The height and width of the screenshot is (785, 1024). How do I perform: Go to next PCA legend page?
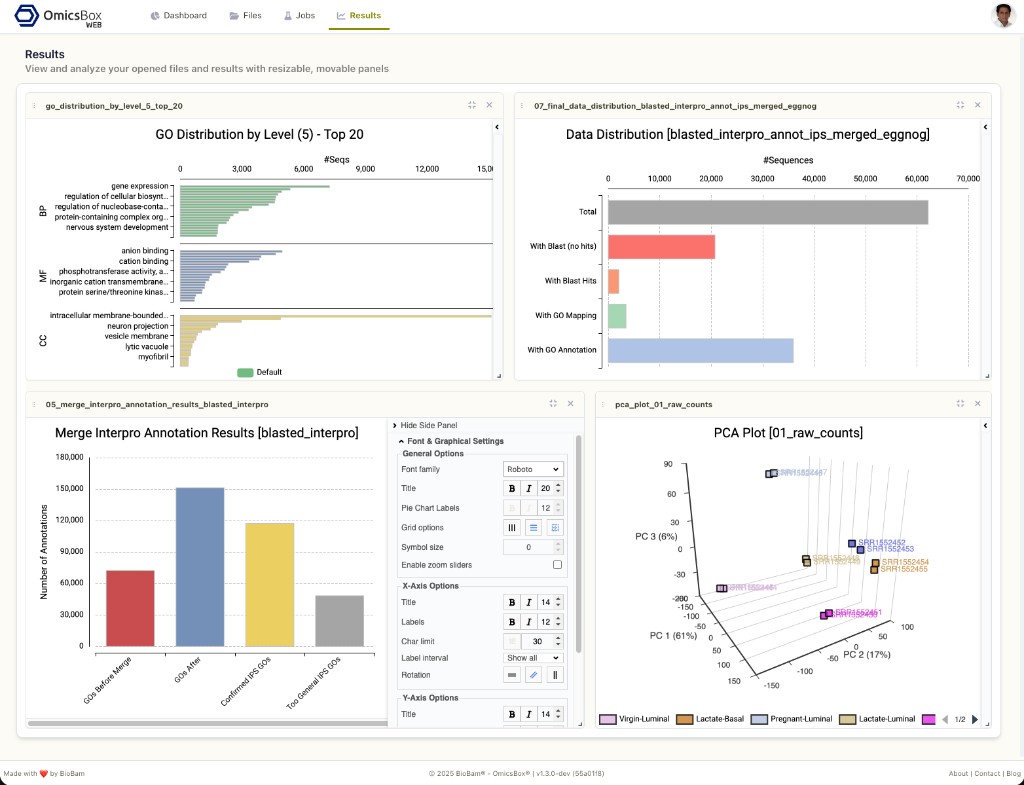coord(975,719)
